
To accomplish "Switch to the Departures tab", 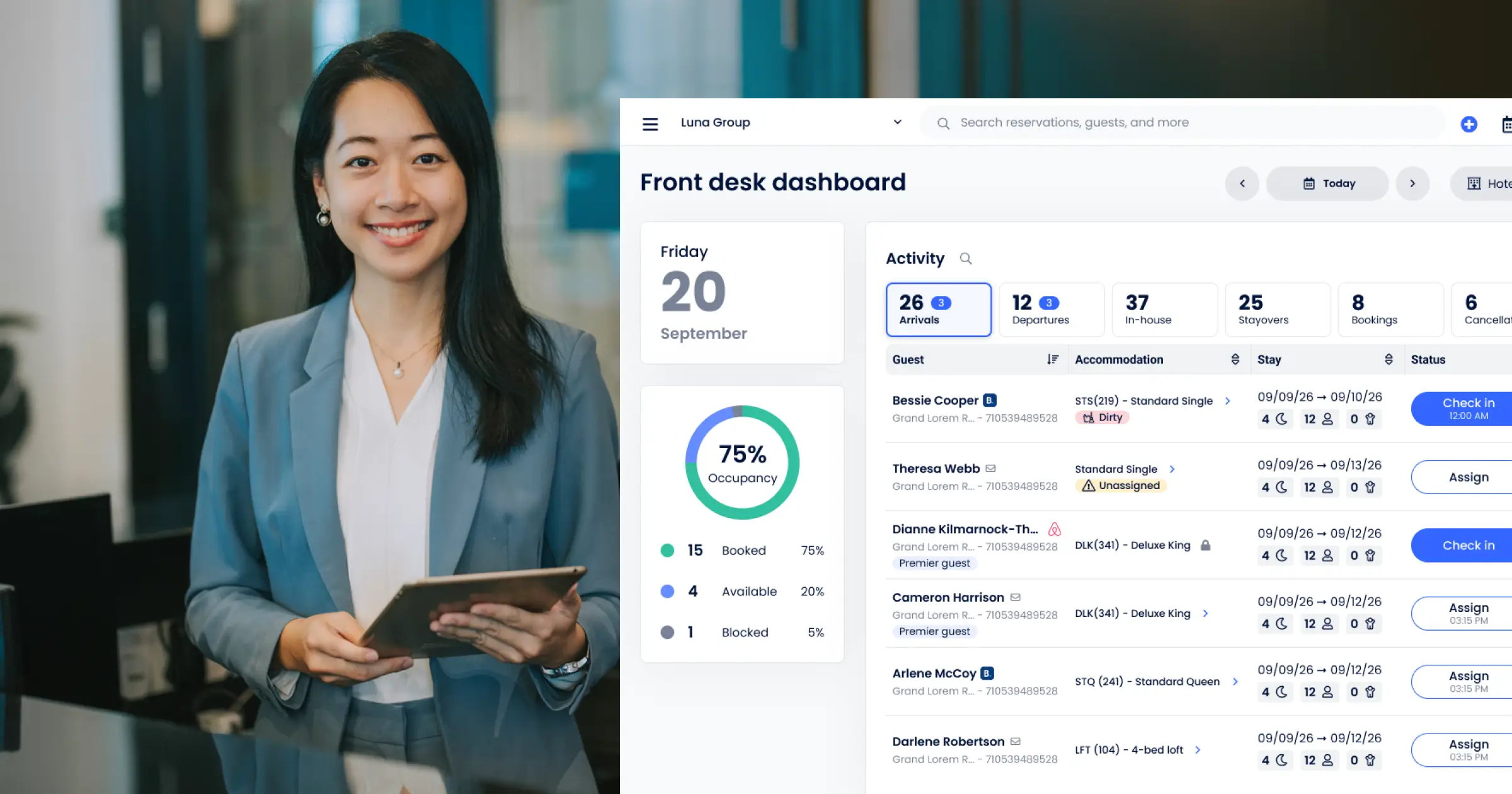I will [1051, 309].
